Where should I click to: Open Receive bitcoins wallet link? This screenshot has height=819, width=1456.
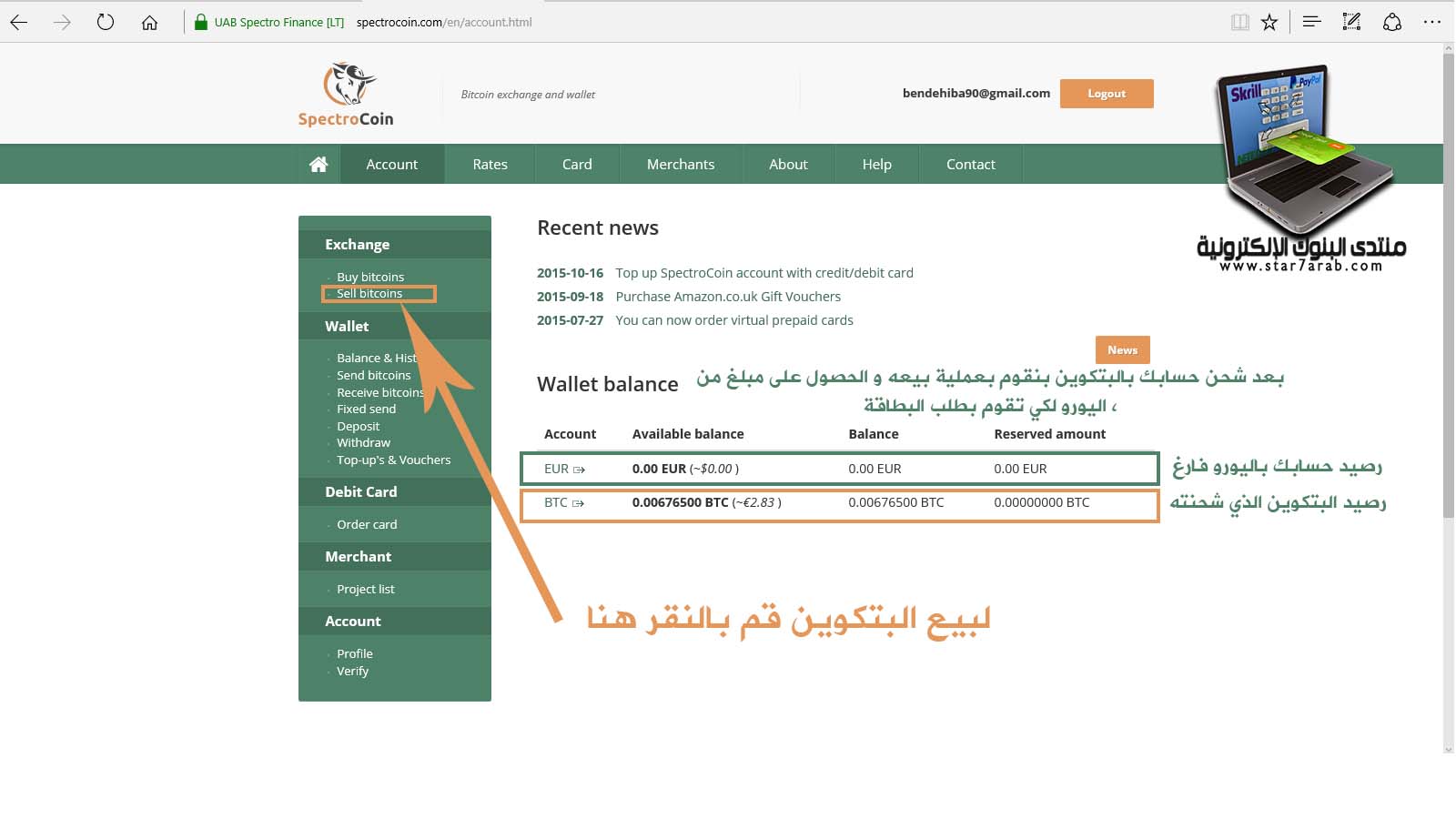380,392
